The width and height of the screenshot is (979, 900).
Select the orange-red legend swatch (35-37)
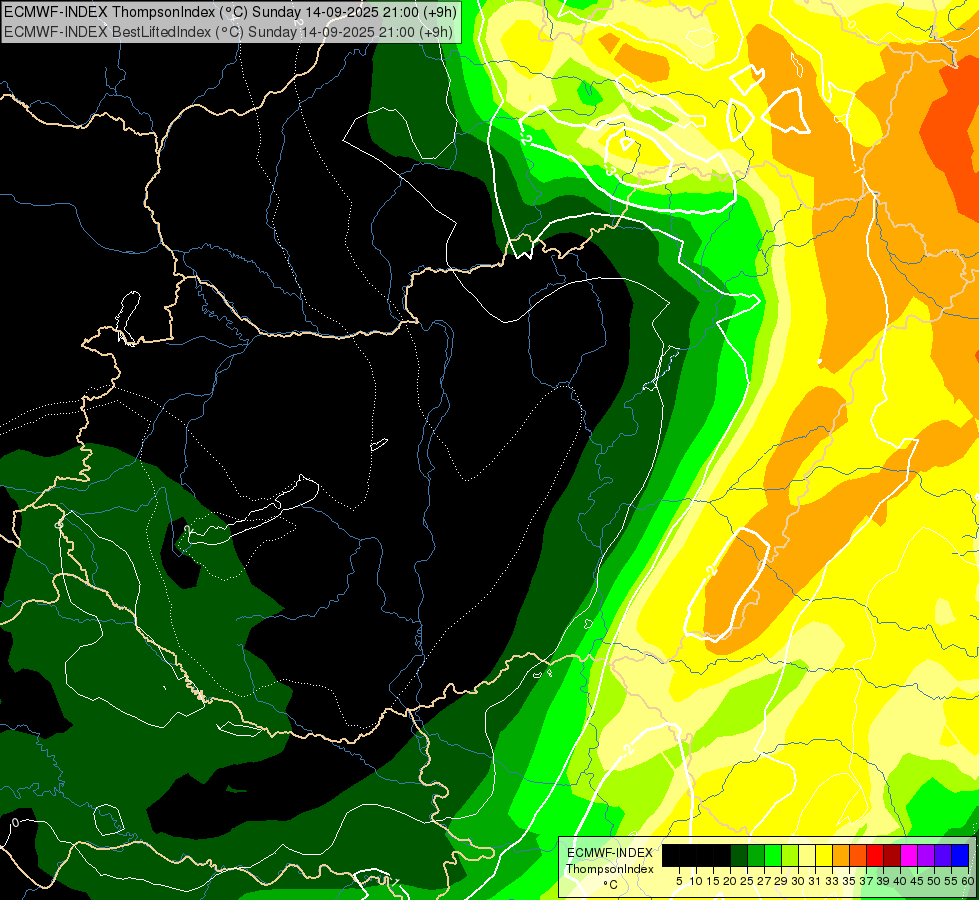[858, 855]
